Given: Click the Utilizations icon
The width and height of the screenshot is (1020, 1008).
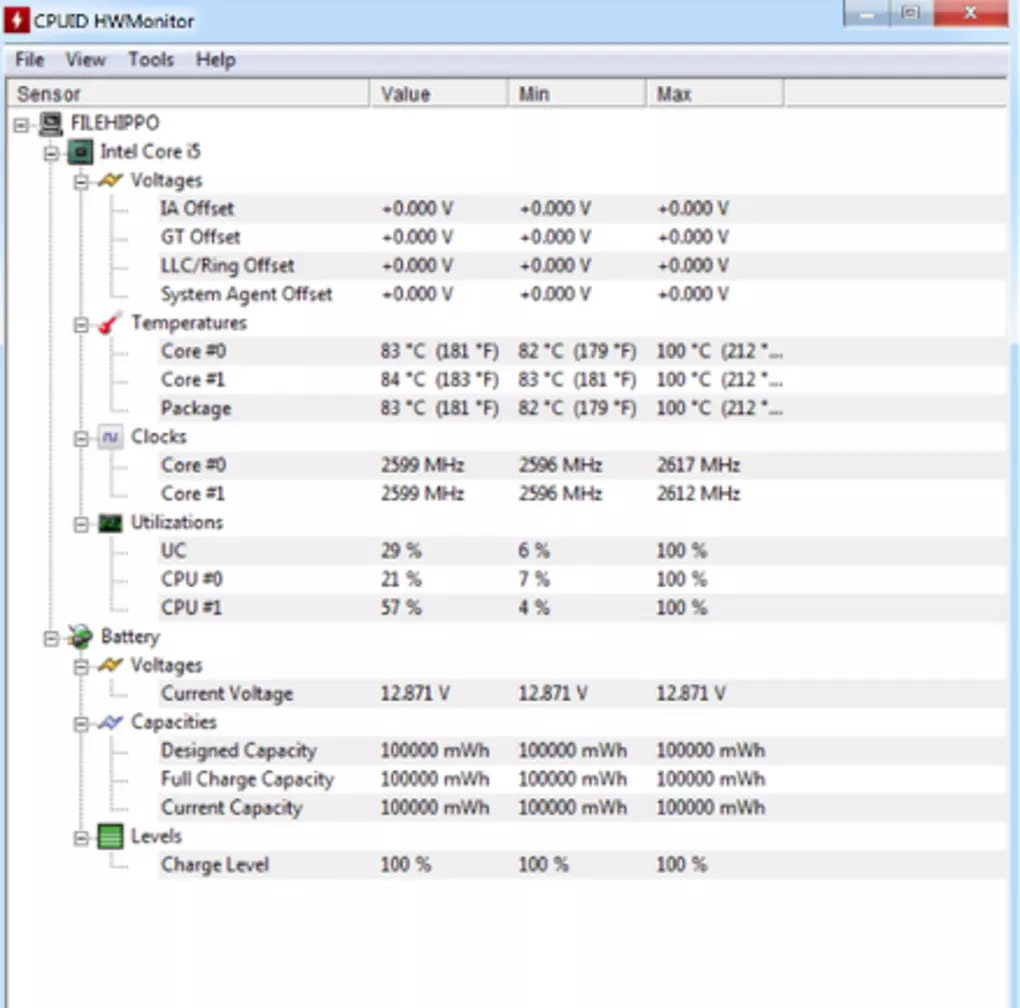Looking at the screenshot, I should pyautogui.click(x=110, y=523).
